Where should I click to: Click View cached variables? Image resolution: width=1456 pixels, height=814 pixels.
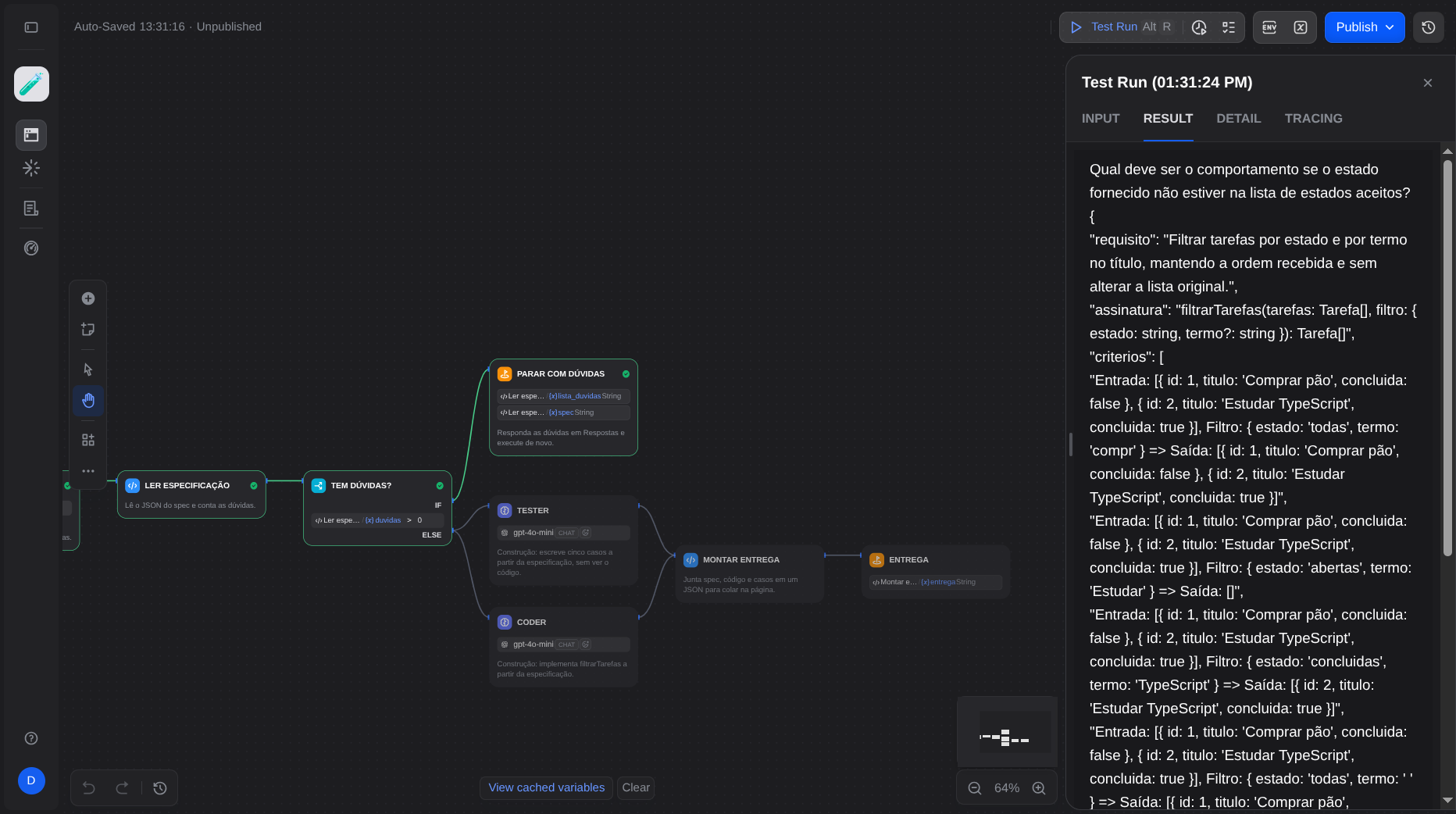pyautogui.click(x=546, y=787)
